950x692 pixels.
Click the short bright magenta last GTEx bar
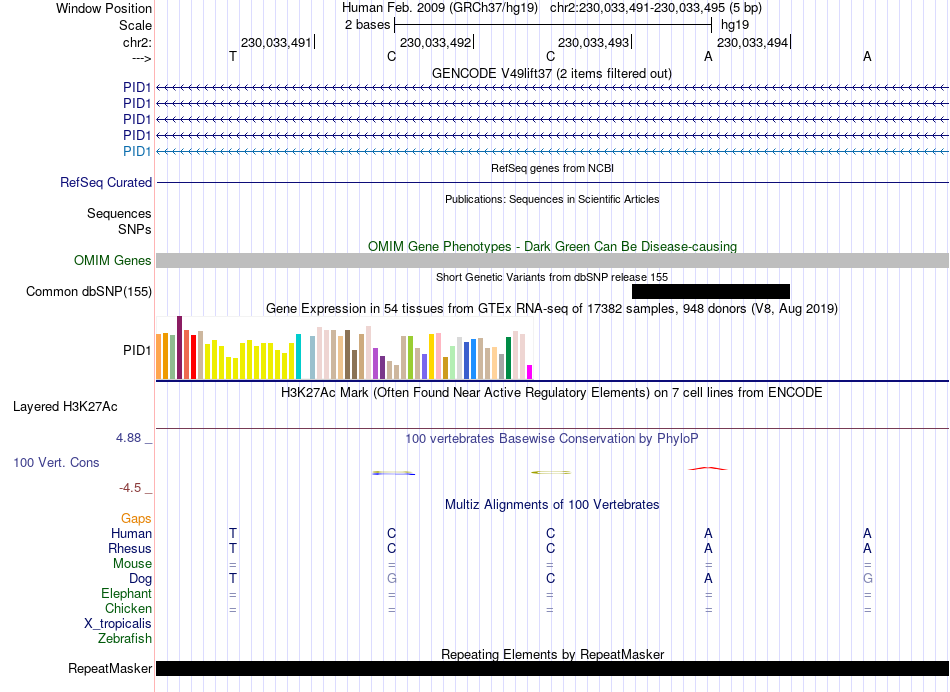coord(530,372)
